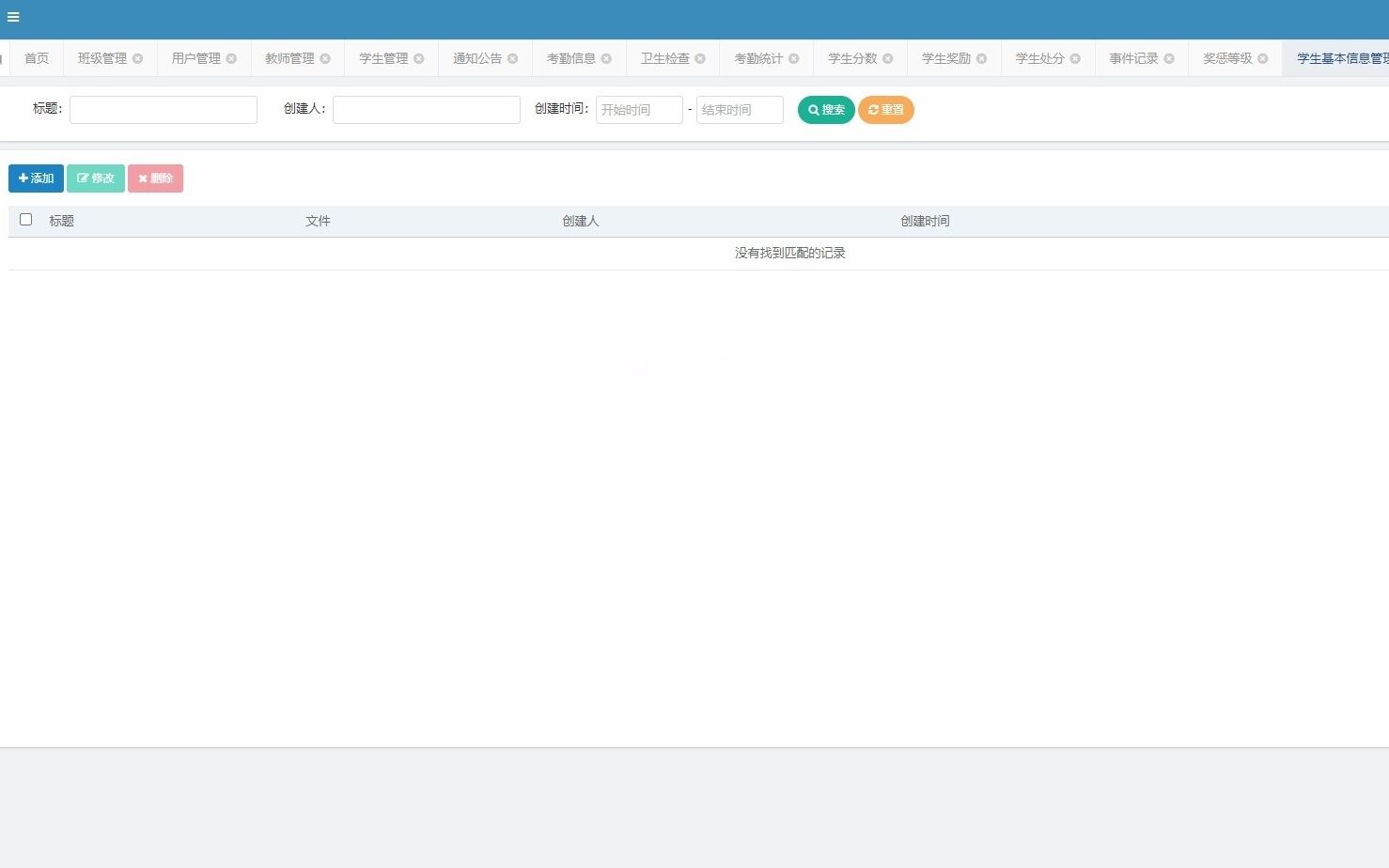Open the 学生管理 tab
The image size is (1389, 868).
[x=383, y=58]
